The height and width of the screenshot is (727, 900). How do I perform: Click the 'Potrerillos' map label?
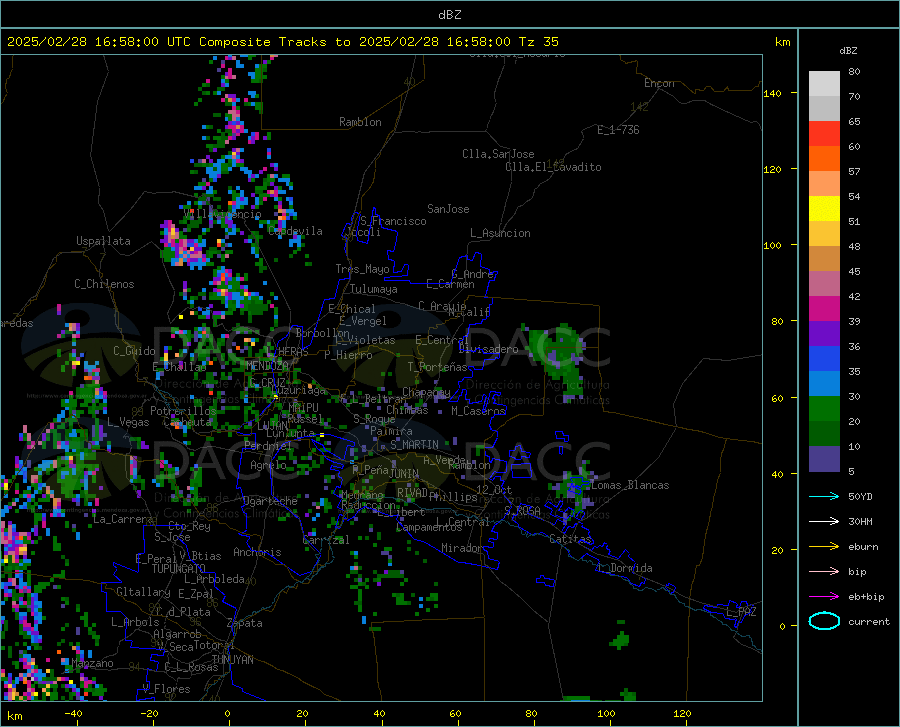point(183,411)
